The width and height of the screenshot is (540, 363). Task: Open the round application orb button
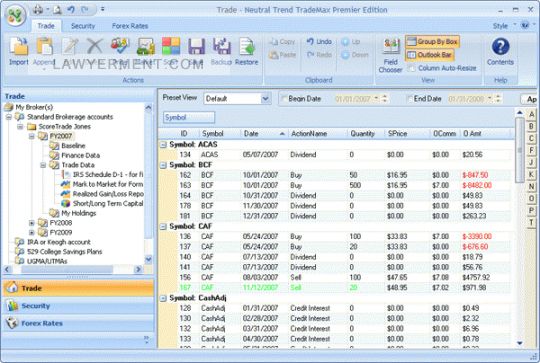(15, 15)
